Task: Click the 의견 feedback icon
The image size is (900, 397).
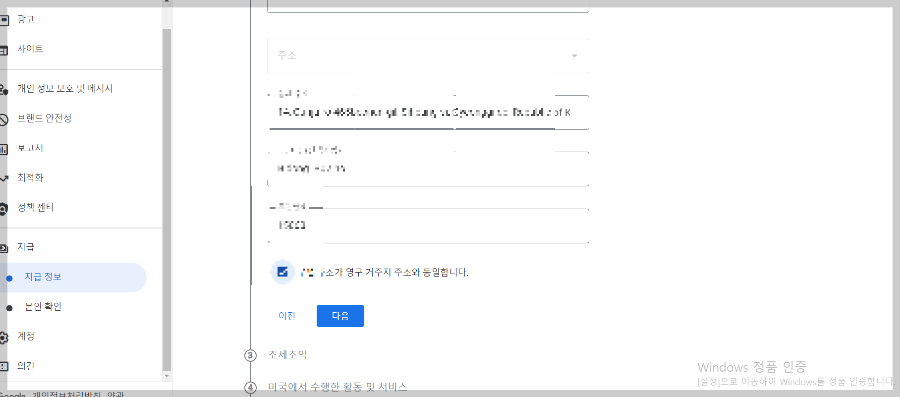Action: 4,366
